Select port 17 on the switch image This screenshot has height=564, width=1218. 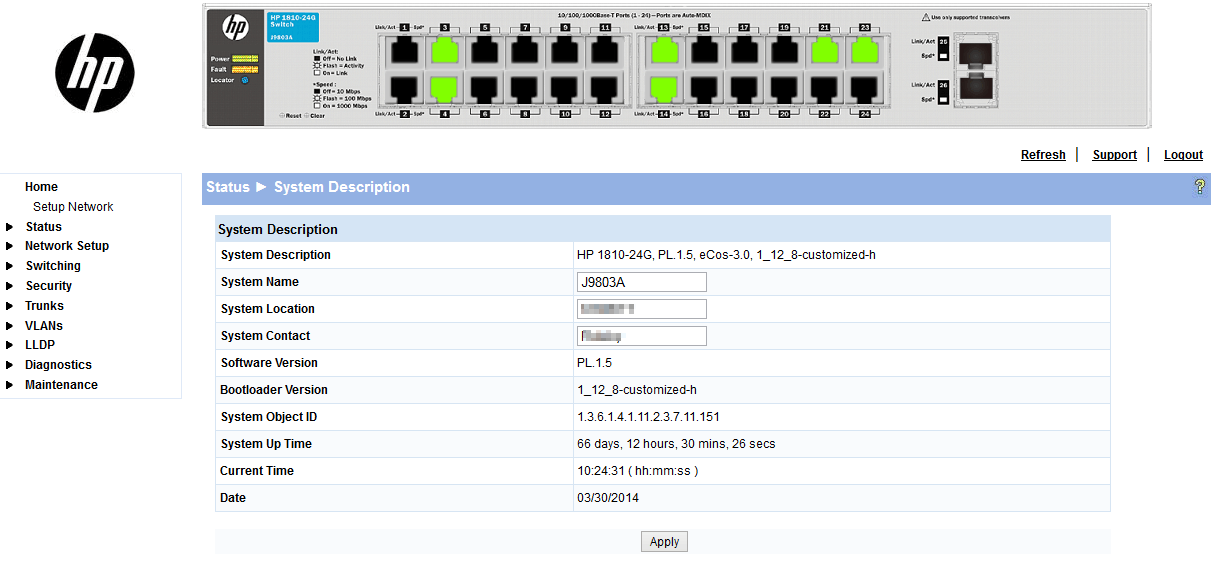tap(744, 51)
